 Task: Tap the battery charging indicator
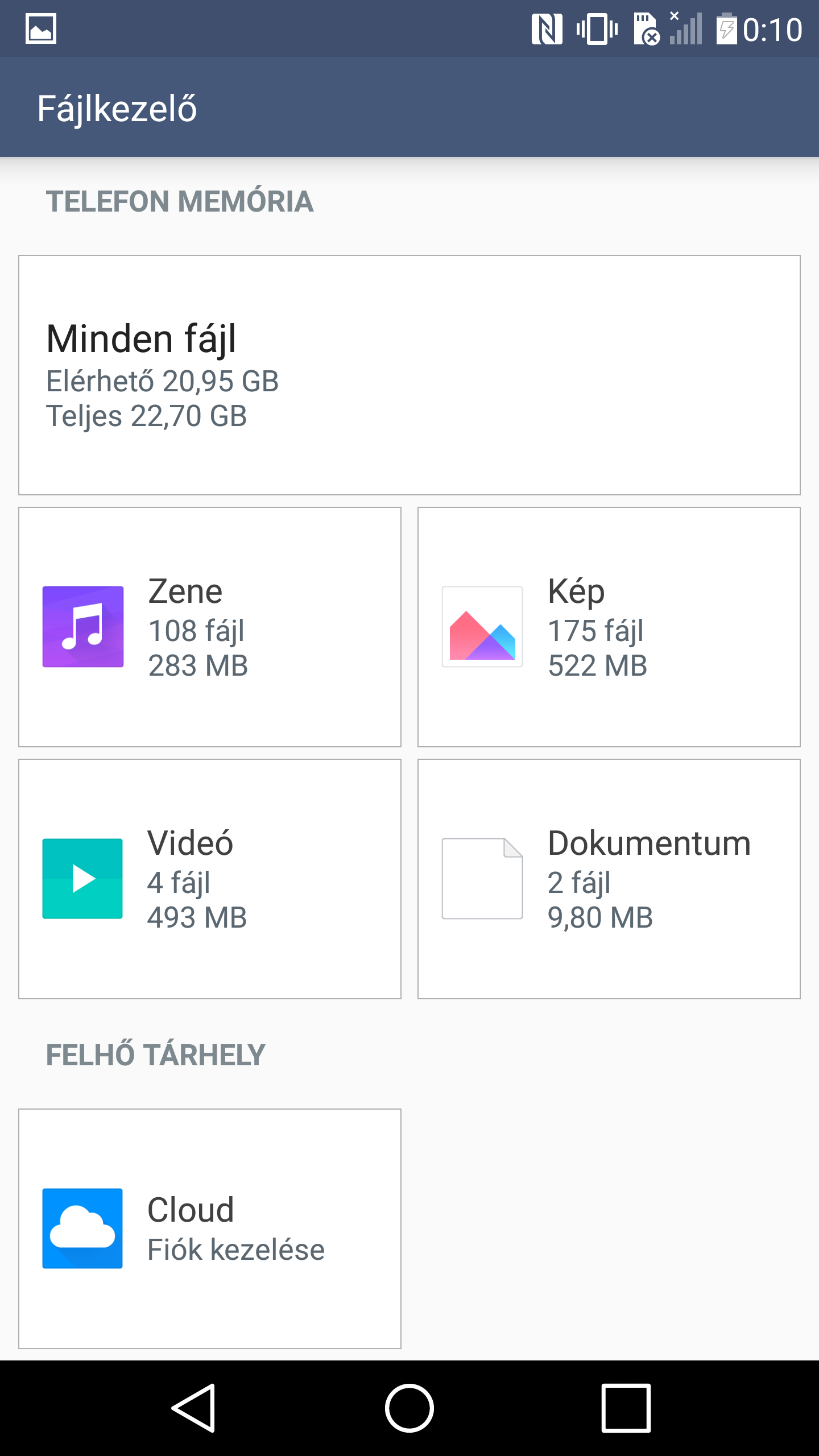pyautogui.click(x=726, y=29)
